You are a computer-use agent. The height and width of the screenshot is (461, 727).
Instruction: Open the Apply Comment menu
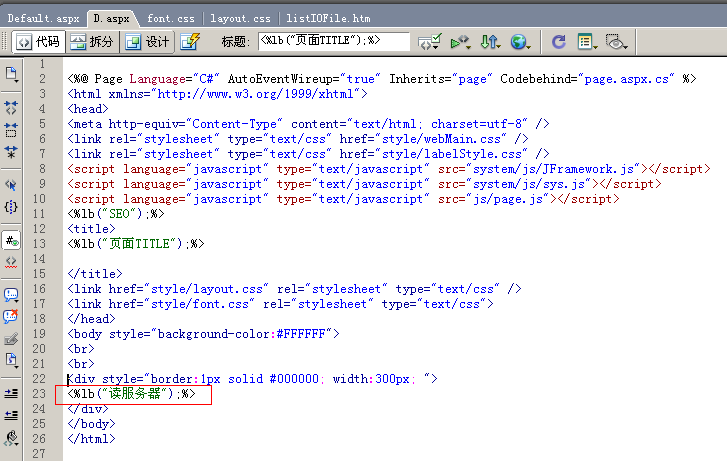pyautogui.click(x=11, y=295)
